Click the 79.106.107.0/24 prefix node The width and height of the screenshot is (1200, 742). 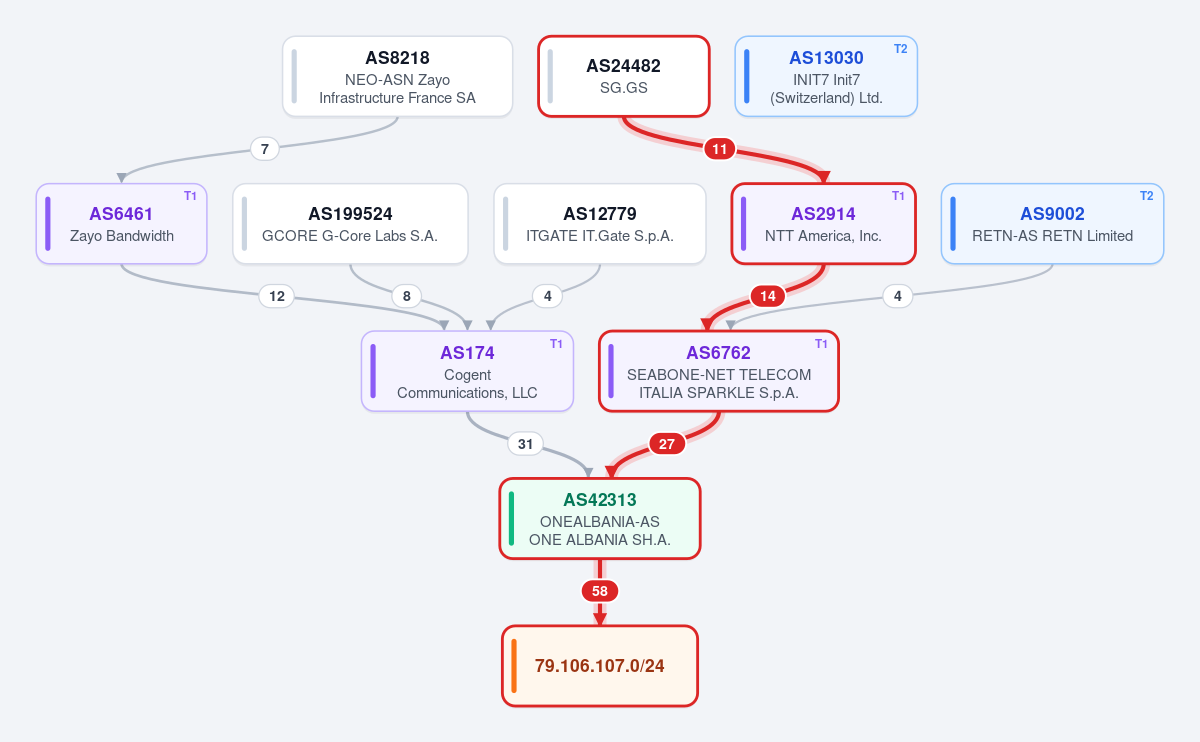click(600, 666)
